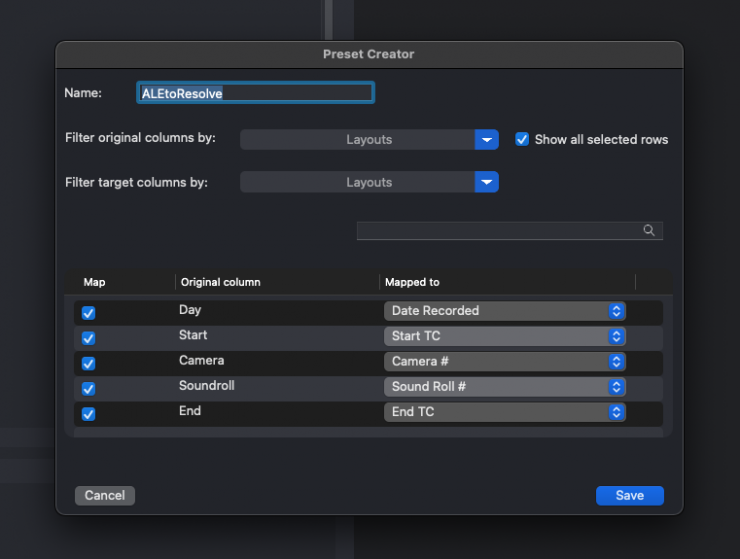Screen dimensions: 740x559
Task: Toggle Show all selected rows checkbox
Action: (522, 140)
